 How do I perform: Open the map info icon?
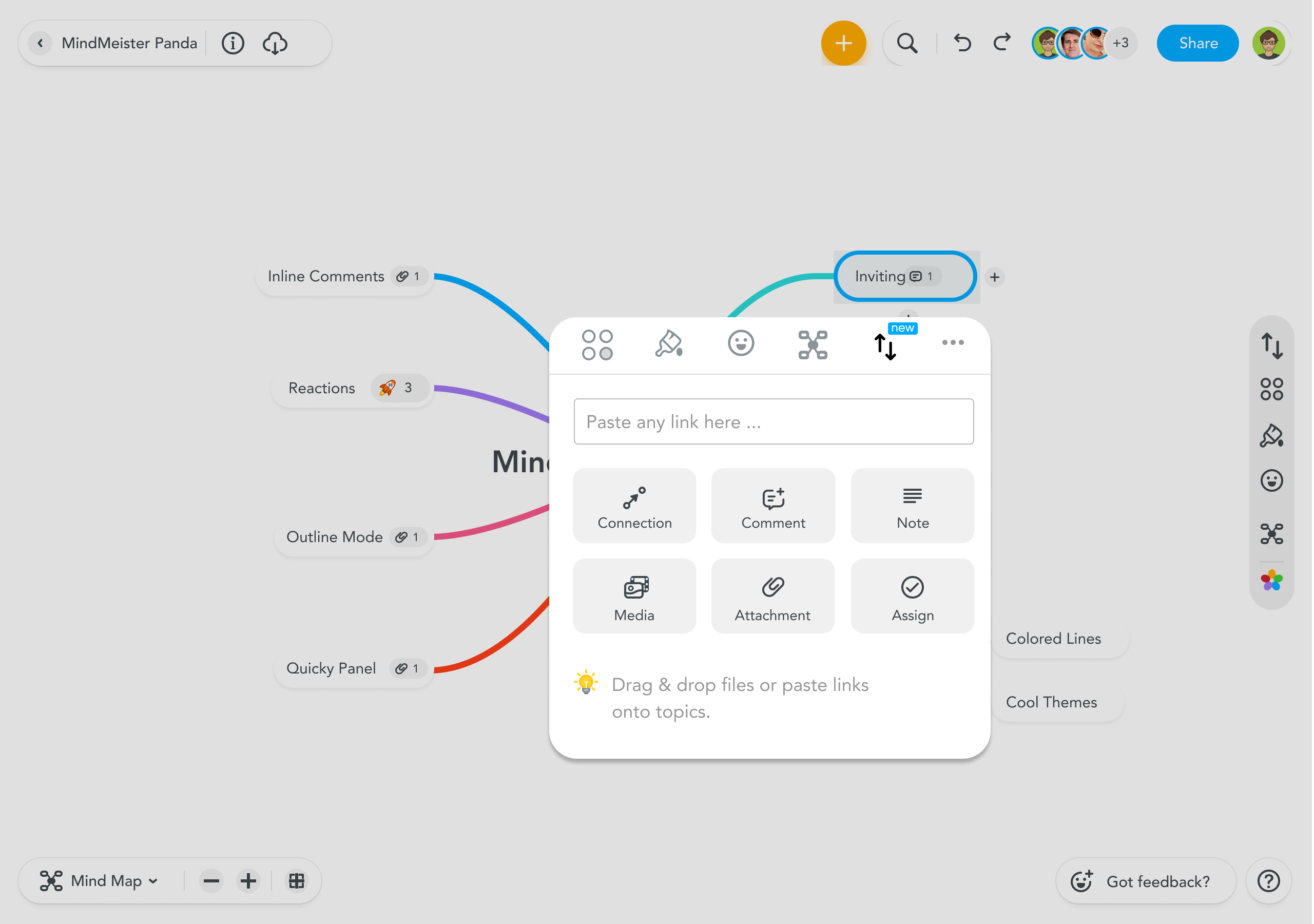[233, 43]
